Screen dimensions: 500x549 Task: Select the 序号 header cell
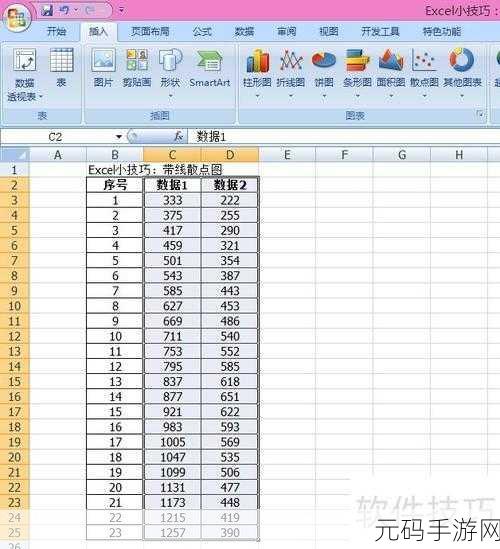115,185
